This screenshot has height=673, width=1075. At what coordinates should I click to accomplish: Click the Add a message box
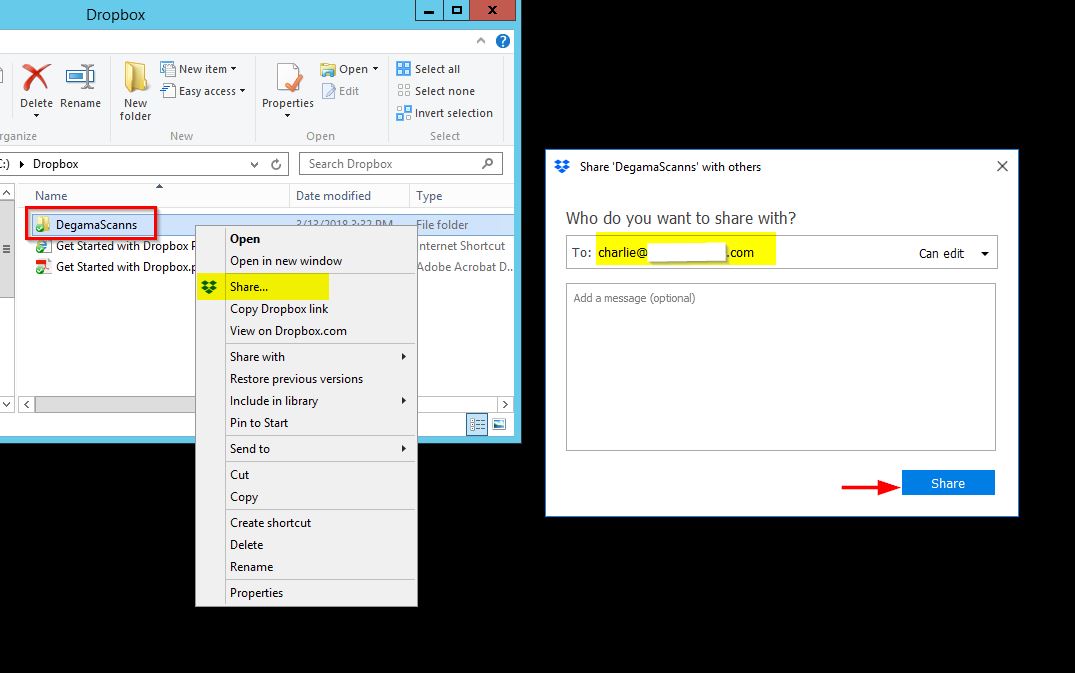780,367
